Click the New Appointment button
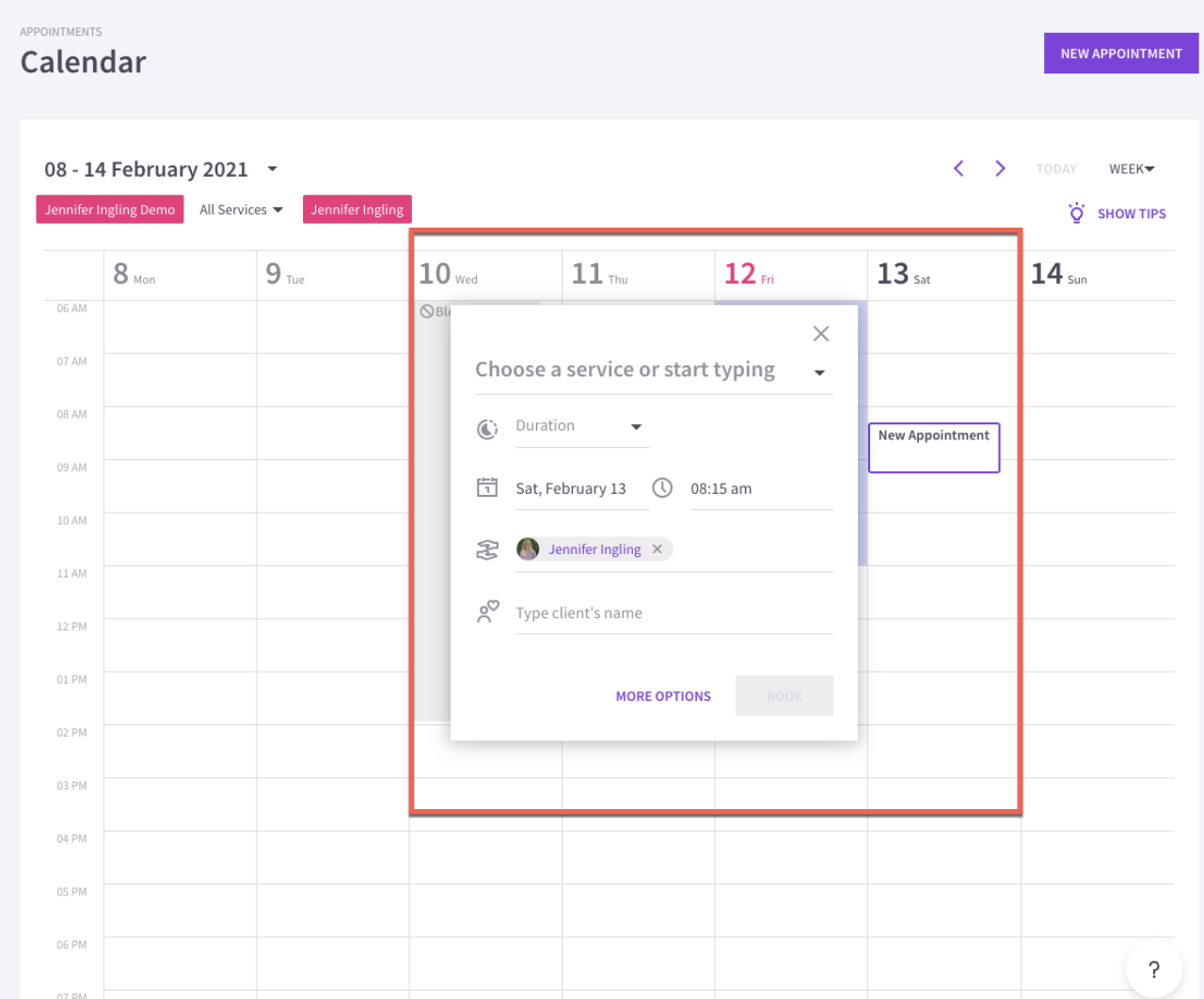 coord(1120,54)
